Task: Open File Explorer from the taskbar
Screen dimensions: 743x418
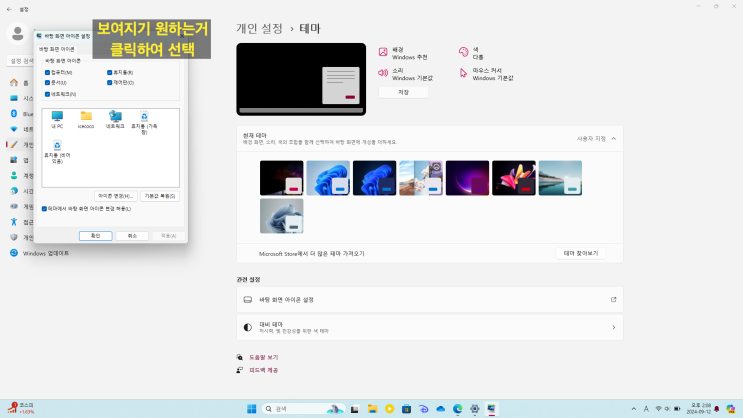Action: (372, 409)
